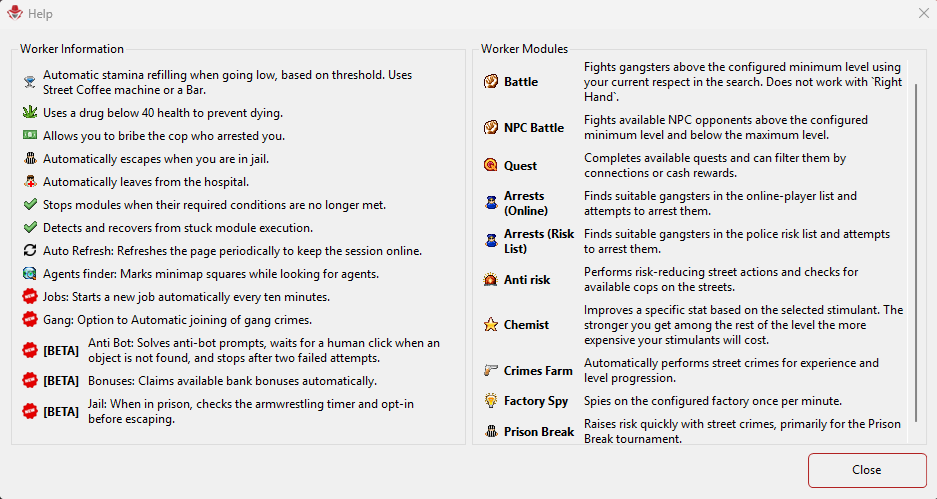Select the Arrests (Risk List) module label
The image size is (937, 499).
click(x=539, y=241)
